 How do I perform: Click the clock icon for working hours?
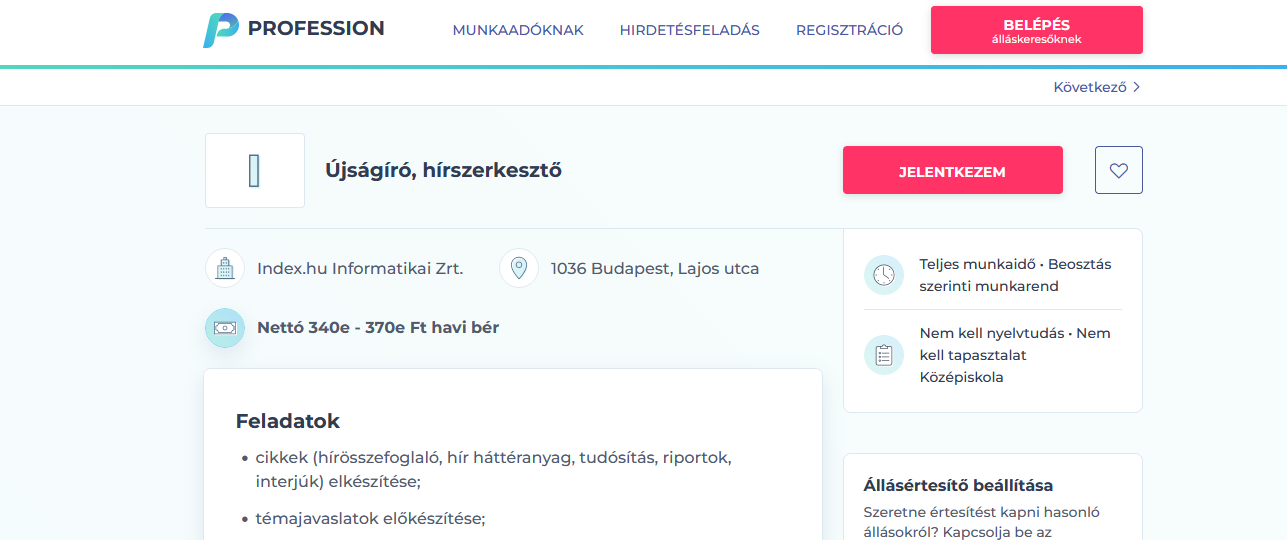coord(883,275)
